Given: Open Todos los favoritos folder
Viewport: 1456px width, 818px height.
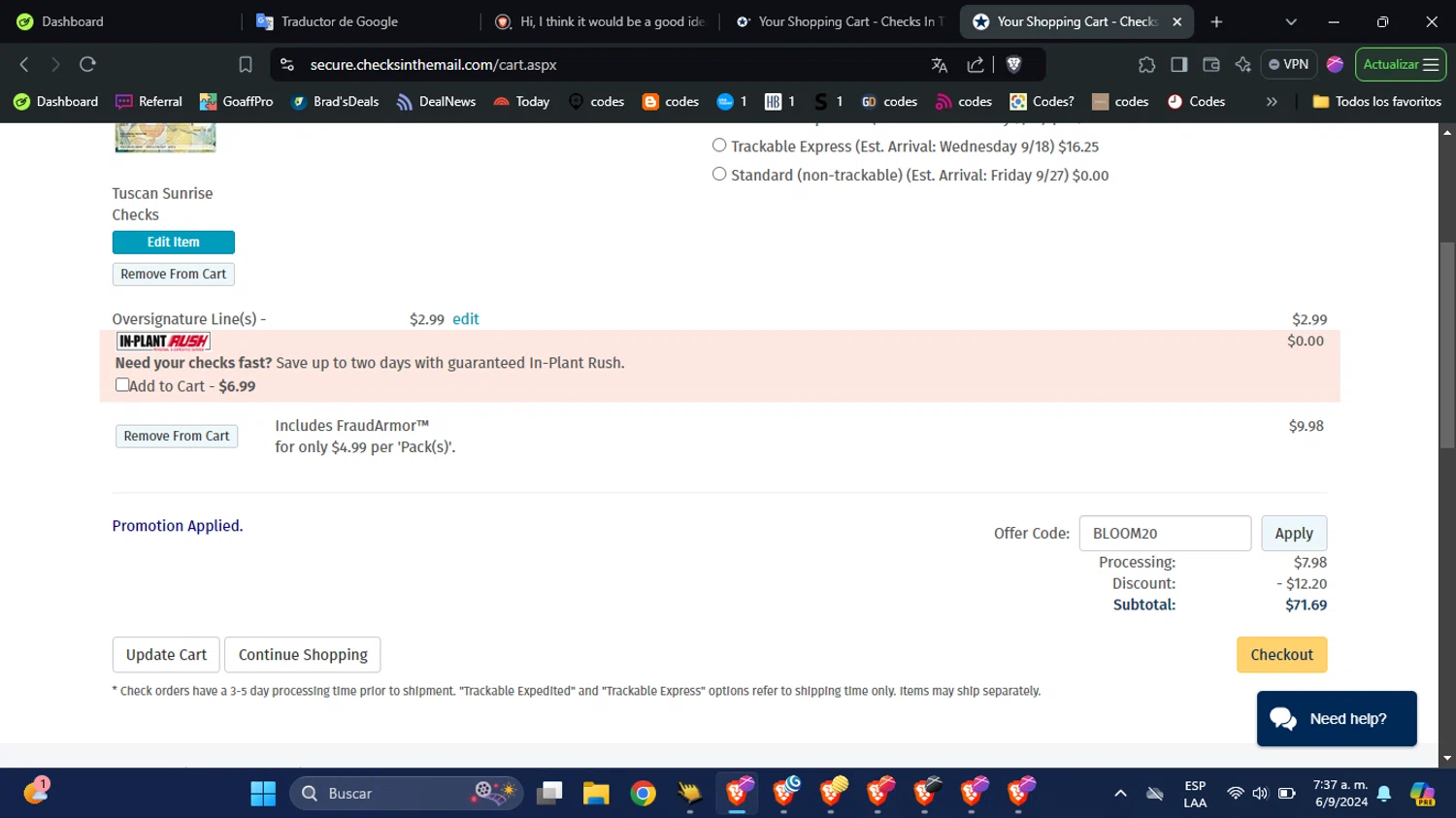Looking at the screenshot, I should (x=1376, y=102).
